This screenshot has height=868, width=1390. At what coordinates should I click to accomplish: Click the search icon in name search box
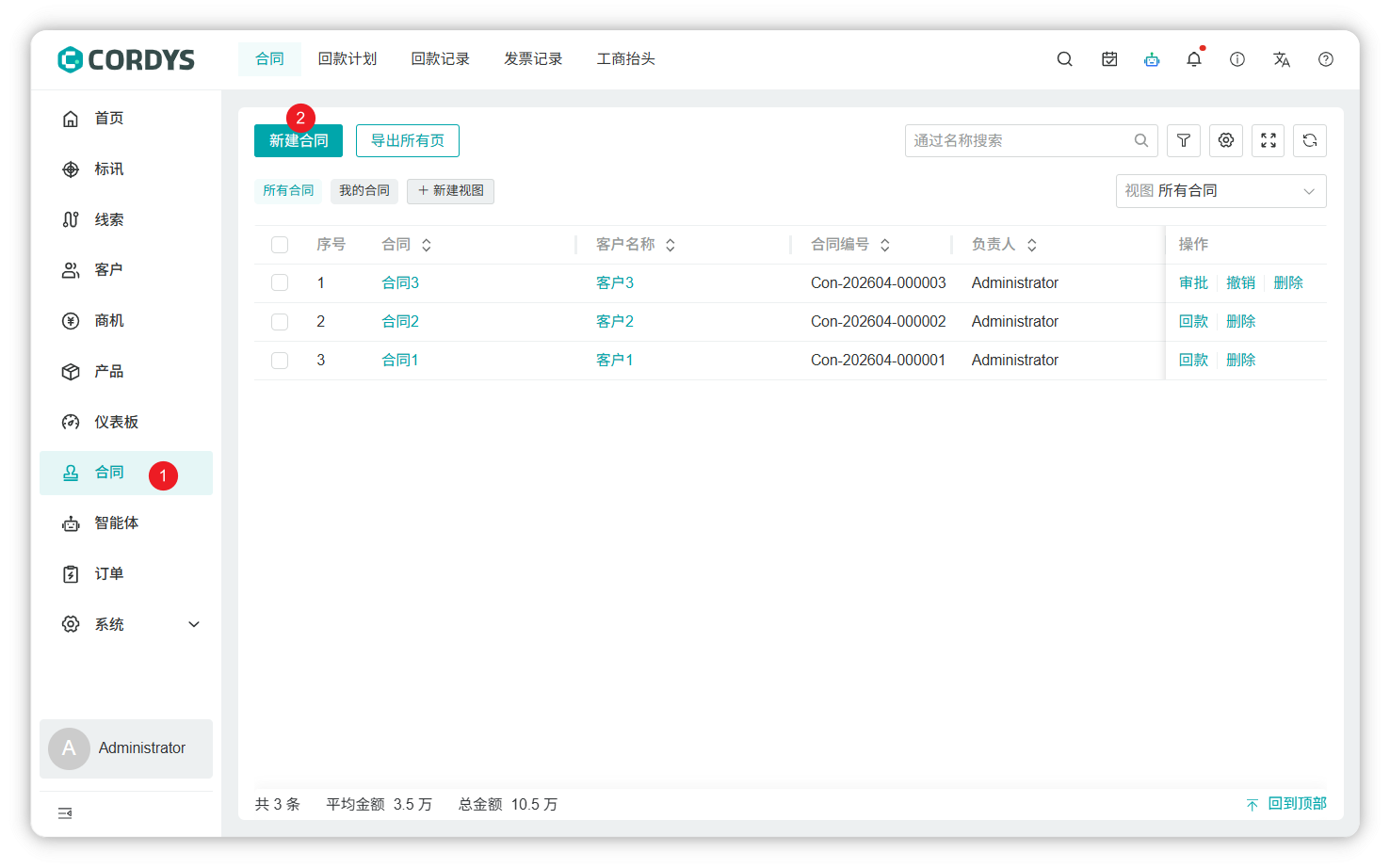click(x=1141, y=140)
